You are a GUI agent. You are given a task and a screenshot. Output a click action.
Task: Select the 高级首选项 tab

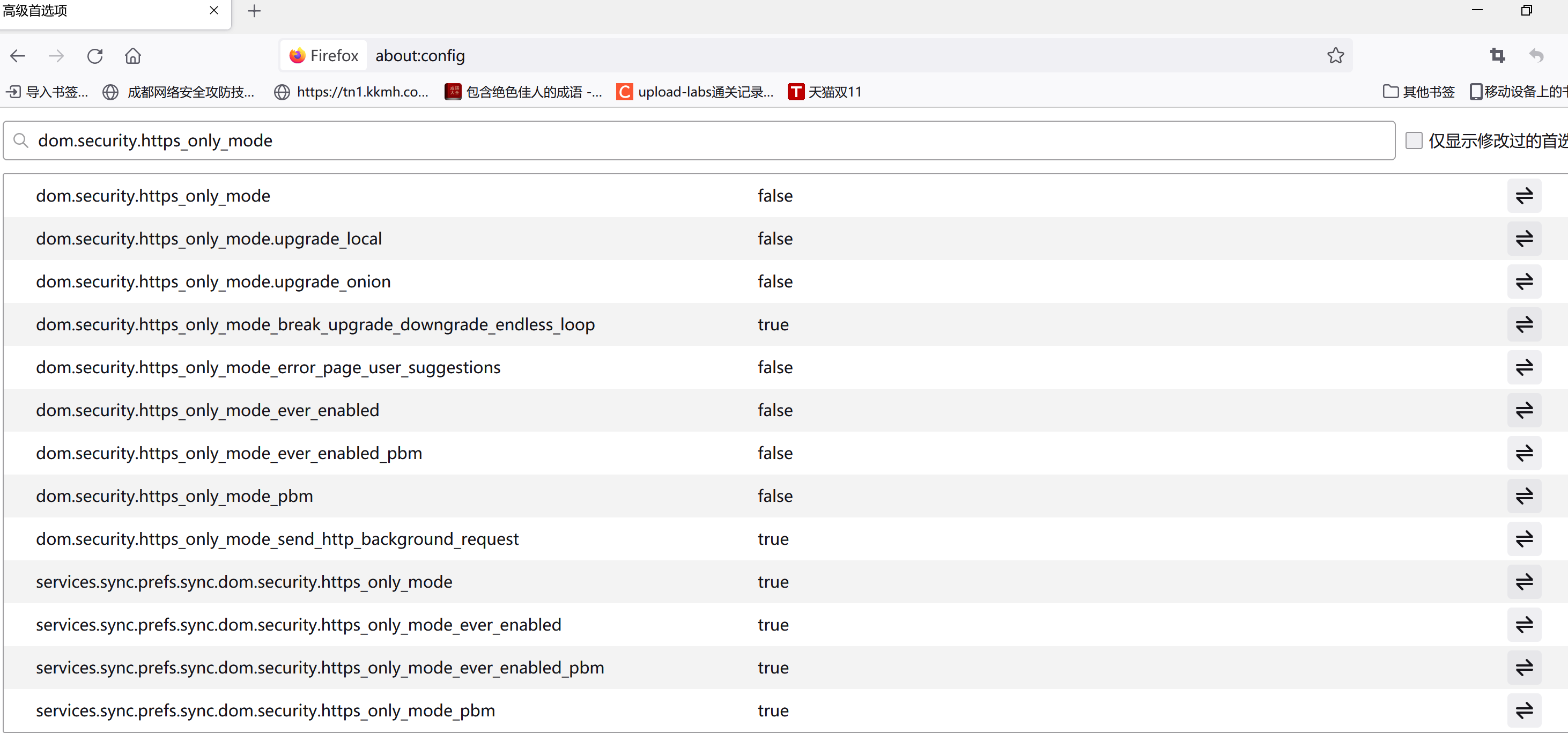[x=91, y=11]
